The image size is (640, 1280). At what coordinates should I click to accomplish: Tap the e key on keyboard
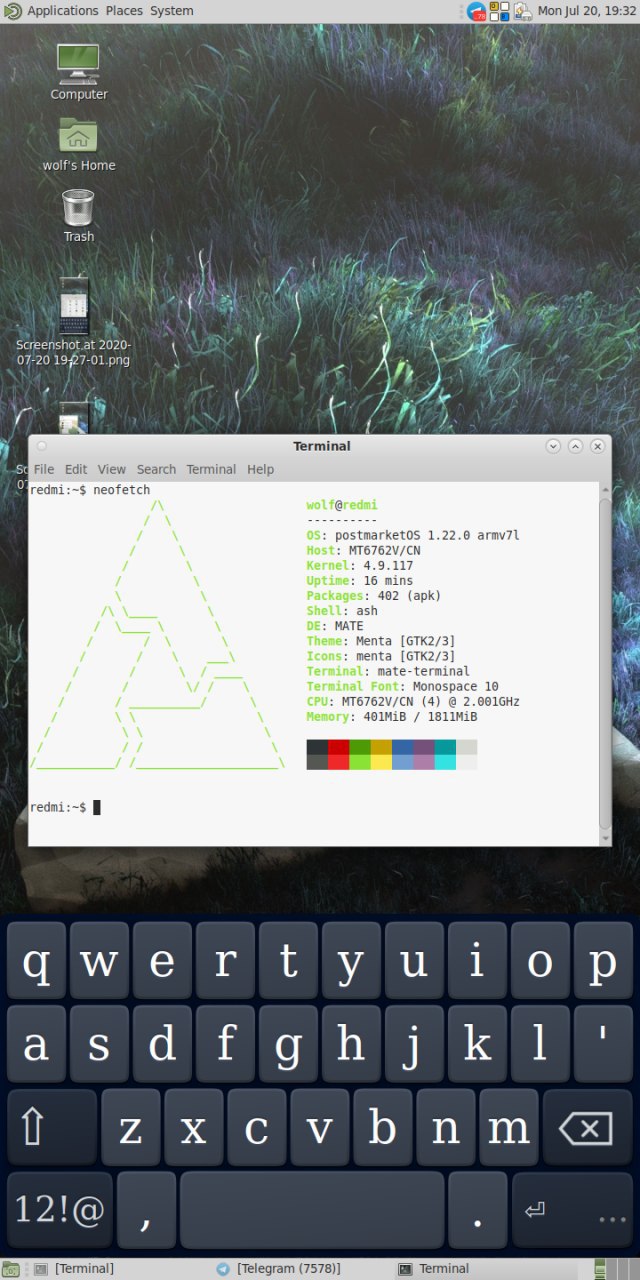pyautogui.click(x=162, y=962)
